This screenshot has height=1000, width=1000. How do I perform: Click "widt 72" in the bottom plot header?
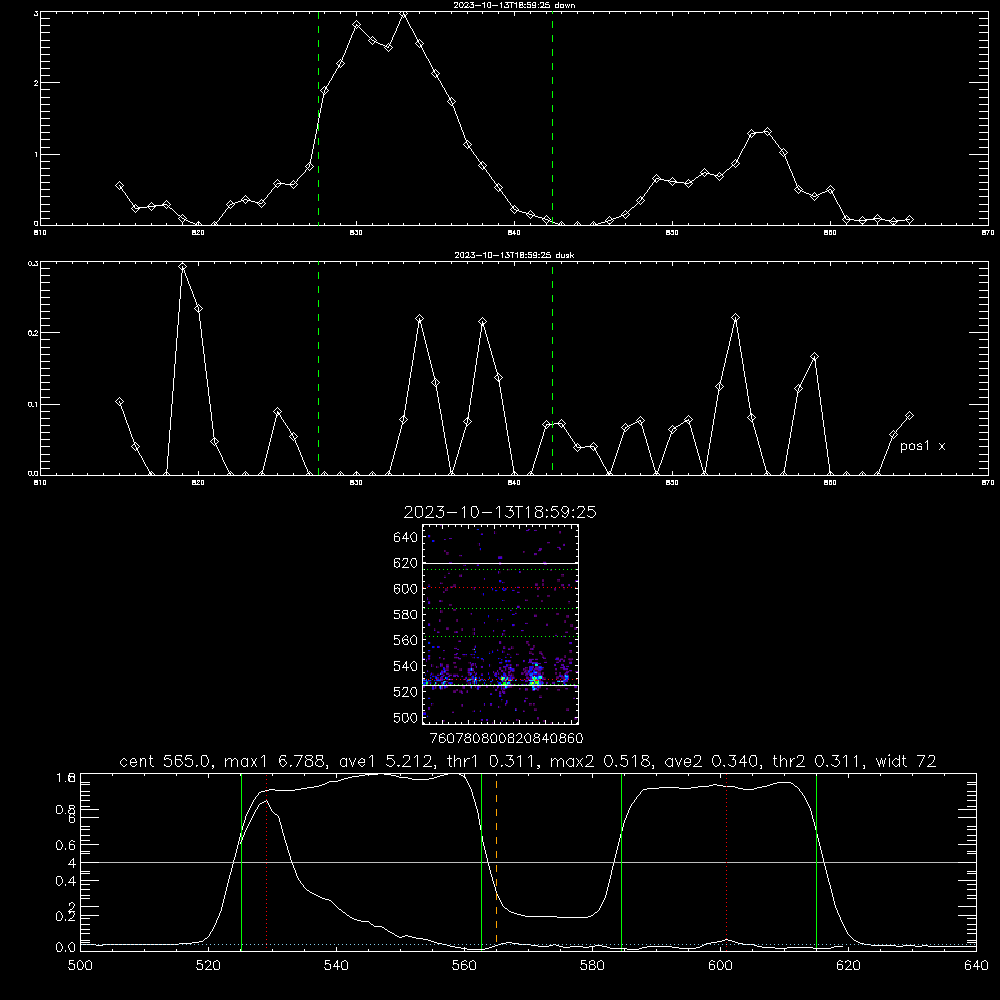906,761
